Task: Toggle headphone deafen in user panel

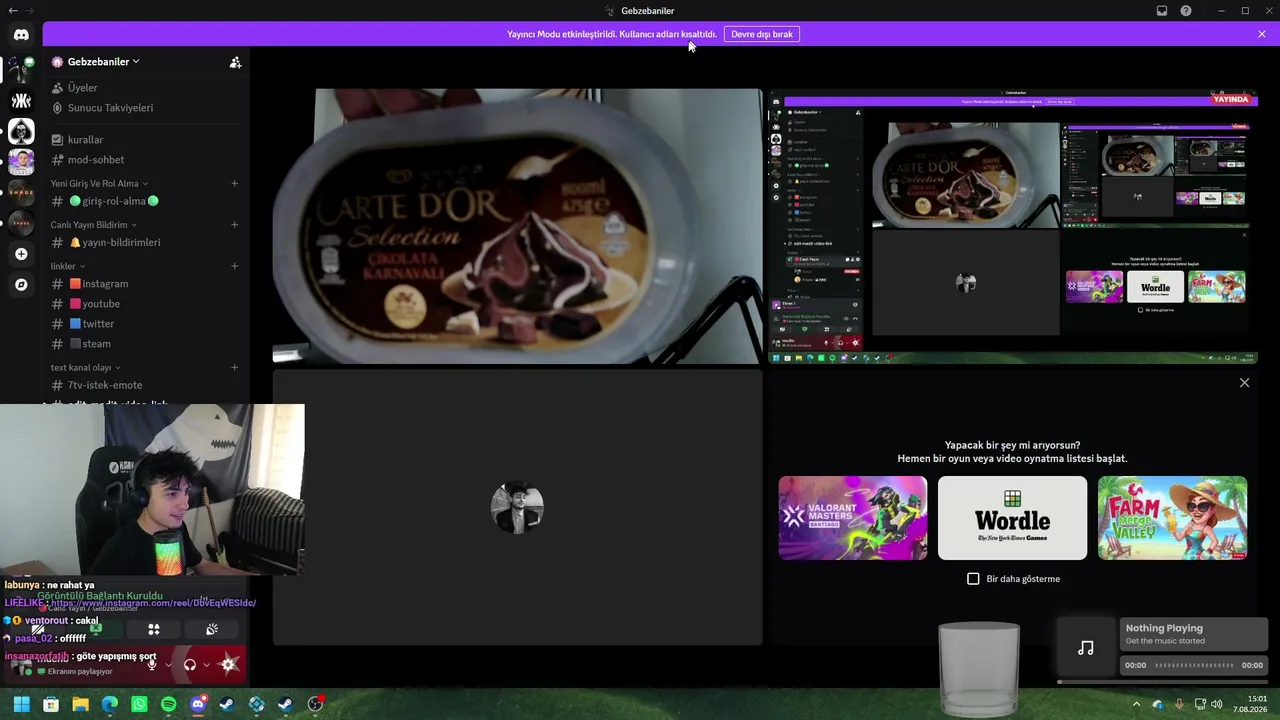Action: coord(190,664)
